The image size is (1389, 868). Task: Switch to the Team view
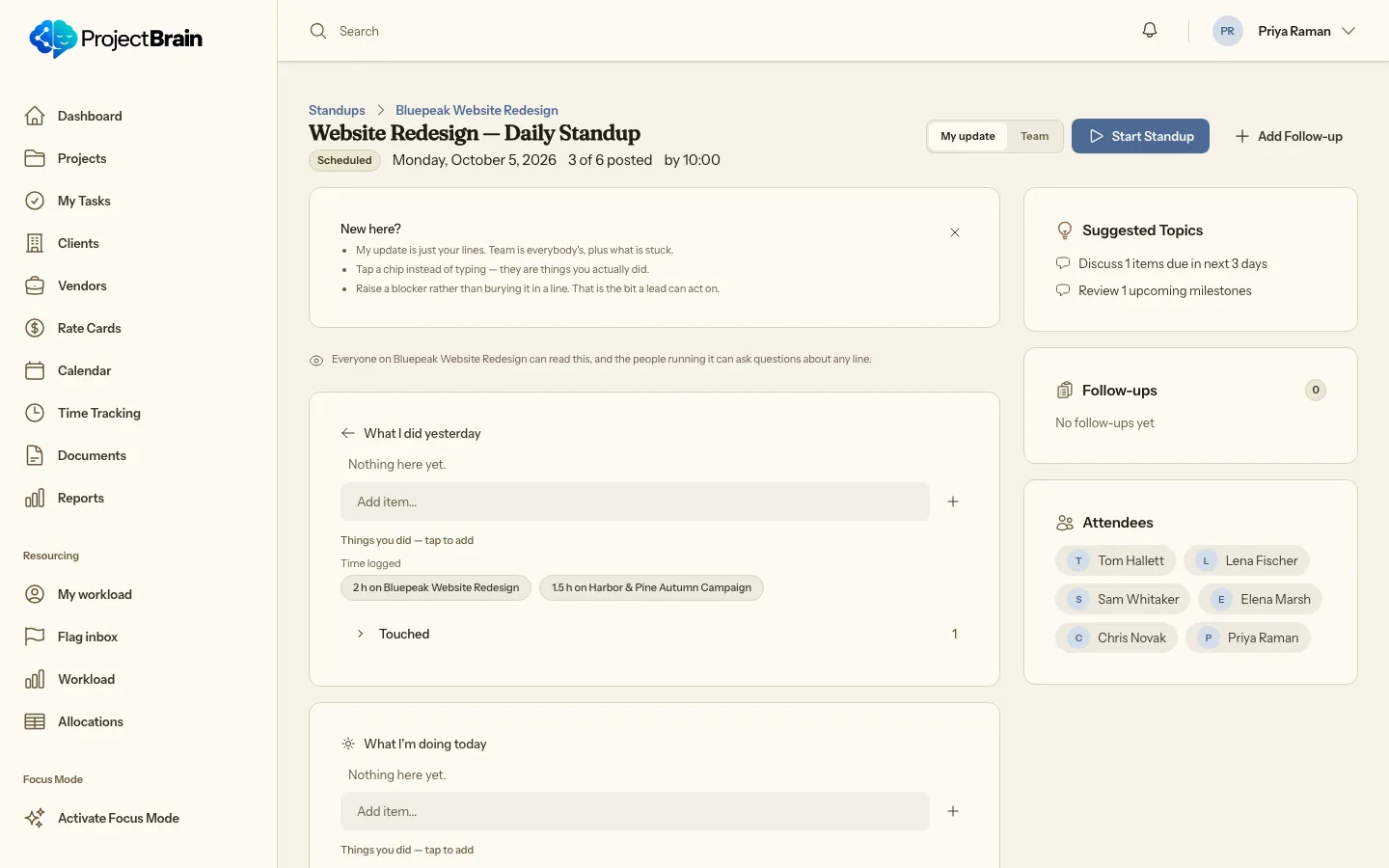tap(1034, 136)
